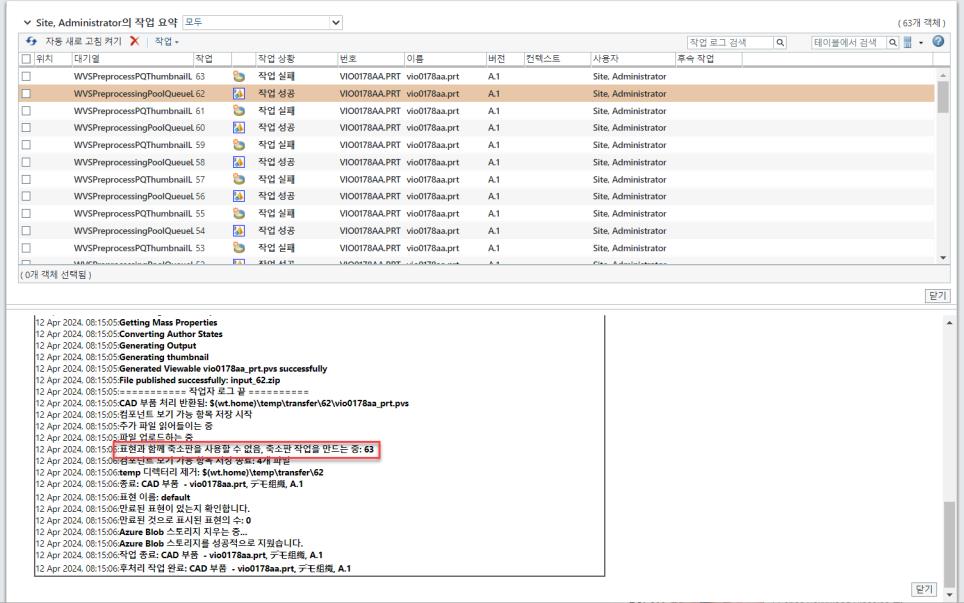
Task: Click the lower 닫기 button under the log
Action: click(924, 589)
